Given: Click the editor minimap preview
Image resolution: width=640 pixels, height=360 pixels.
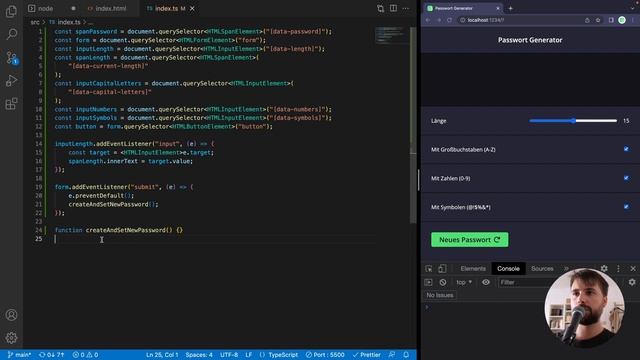Looking at the screenshot, I should coord(391,36).
